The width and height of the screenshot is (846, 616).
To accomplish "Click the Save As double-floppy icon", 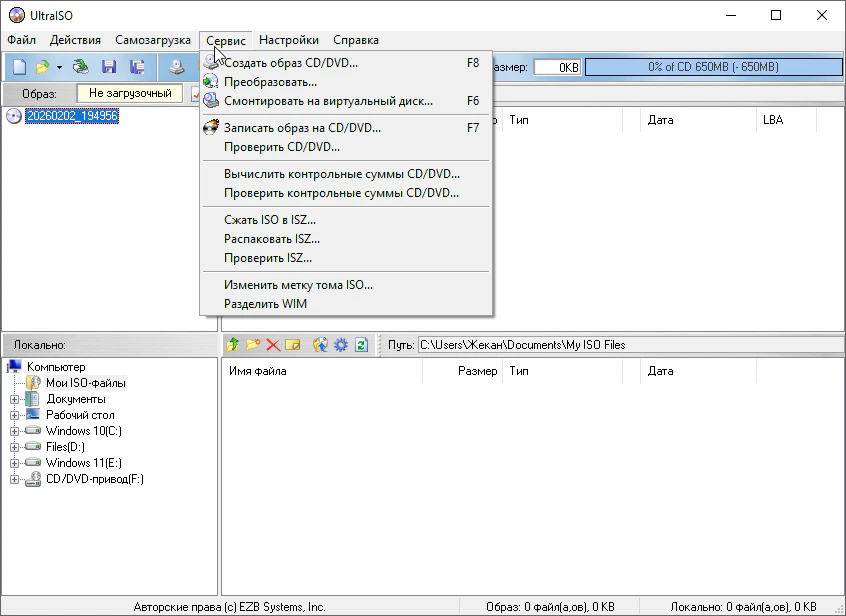I will pos(137,67).
